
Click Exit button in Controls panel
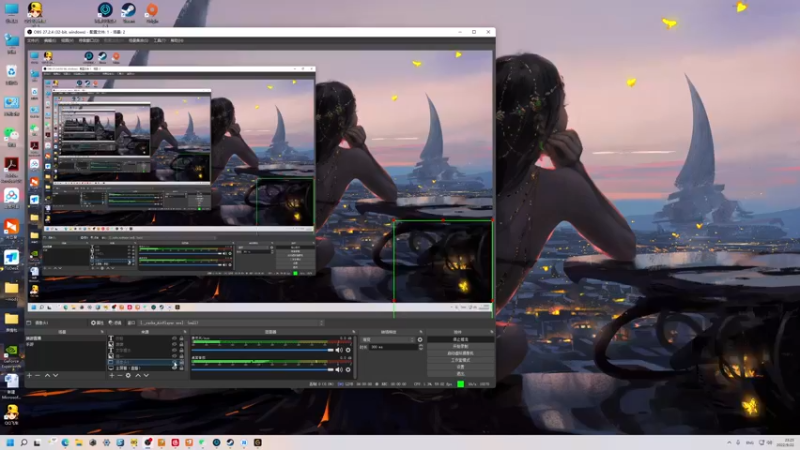coord(461,373)
